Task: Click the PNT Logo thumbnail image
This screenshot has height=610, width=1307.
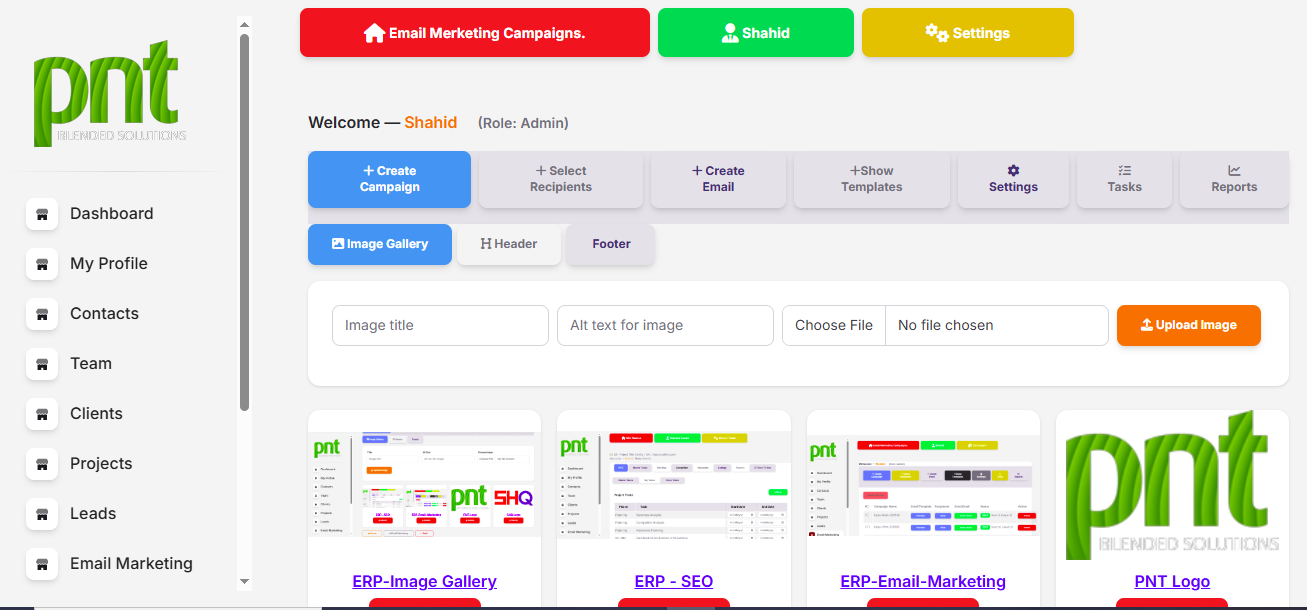Action: (x=1172, y=485)
